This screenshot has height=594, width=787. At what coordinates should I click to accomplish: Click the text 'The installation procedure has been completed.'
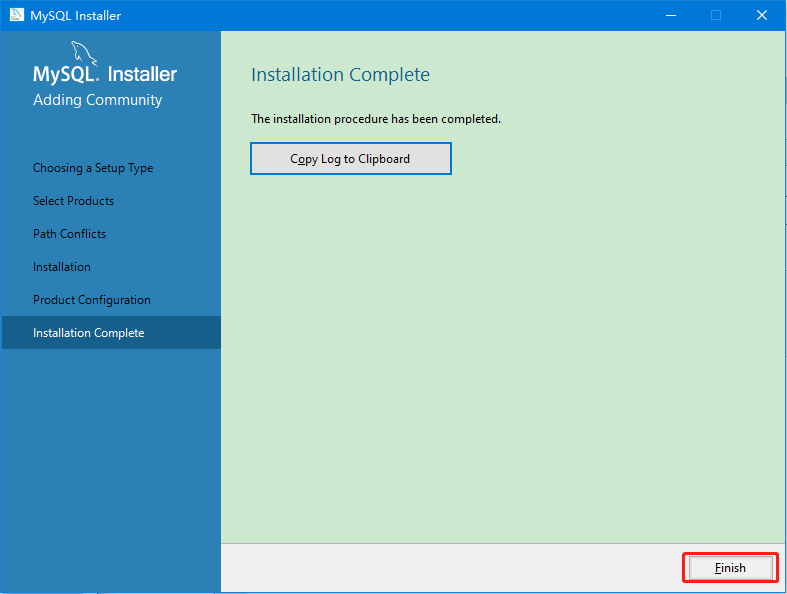click(x=376, y=119)
